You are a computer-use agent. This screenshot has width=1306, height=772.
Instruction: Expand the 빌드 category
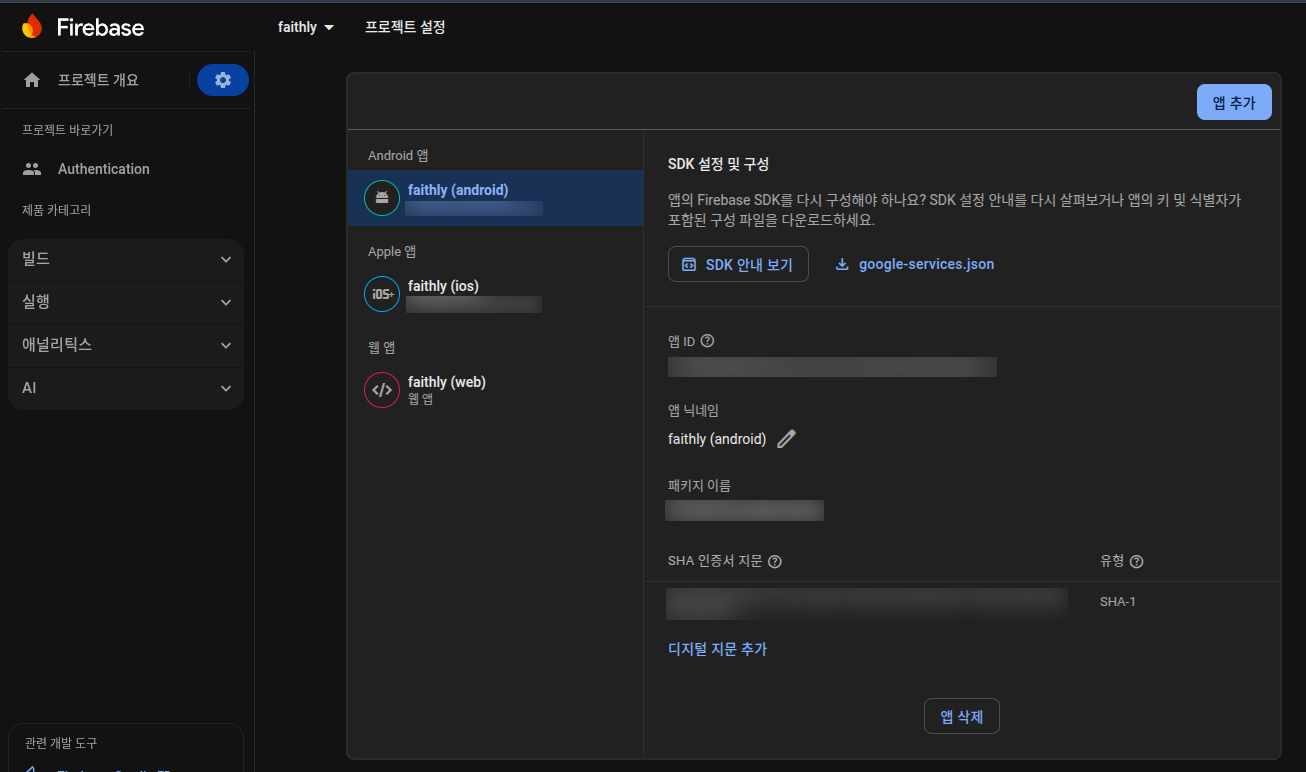point(126,259)
